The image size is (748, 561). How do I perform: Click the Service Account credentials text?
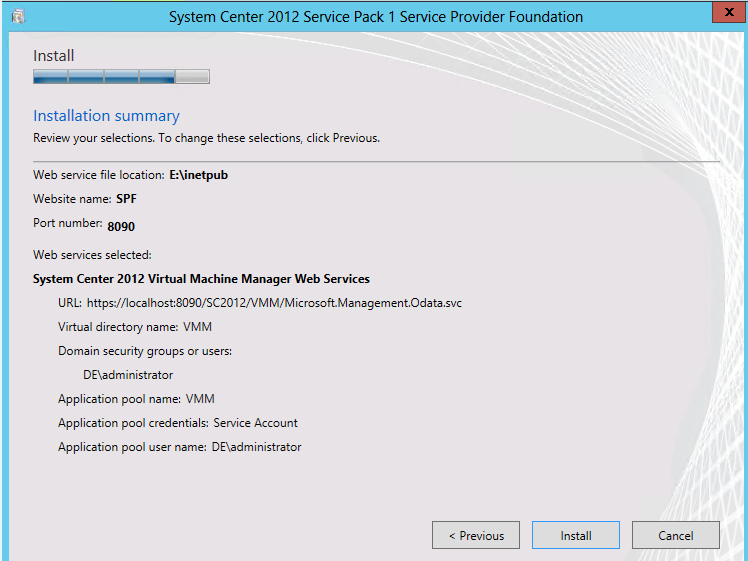[255, 423]
